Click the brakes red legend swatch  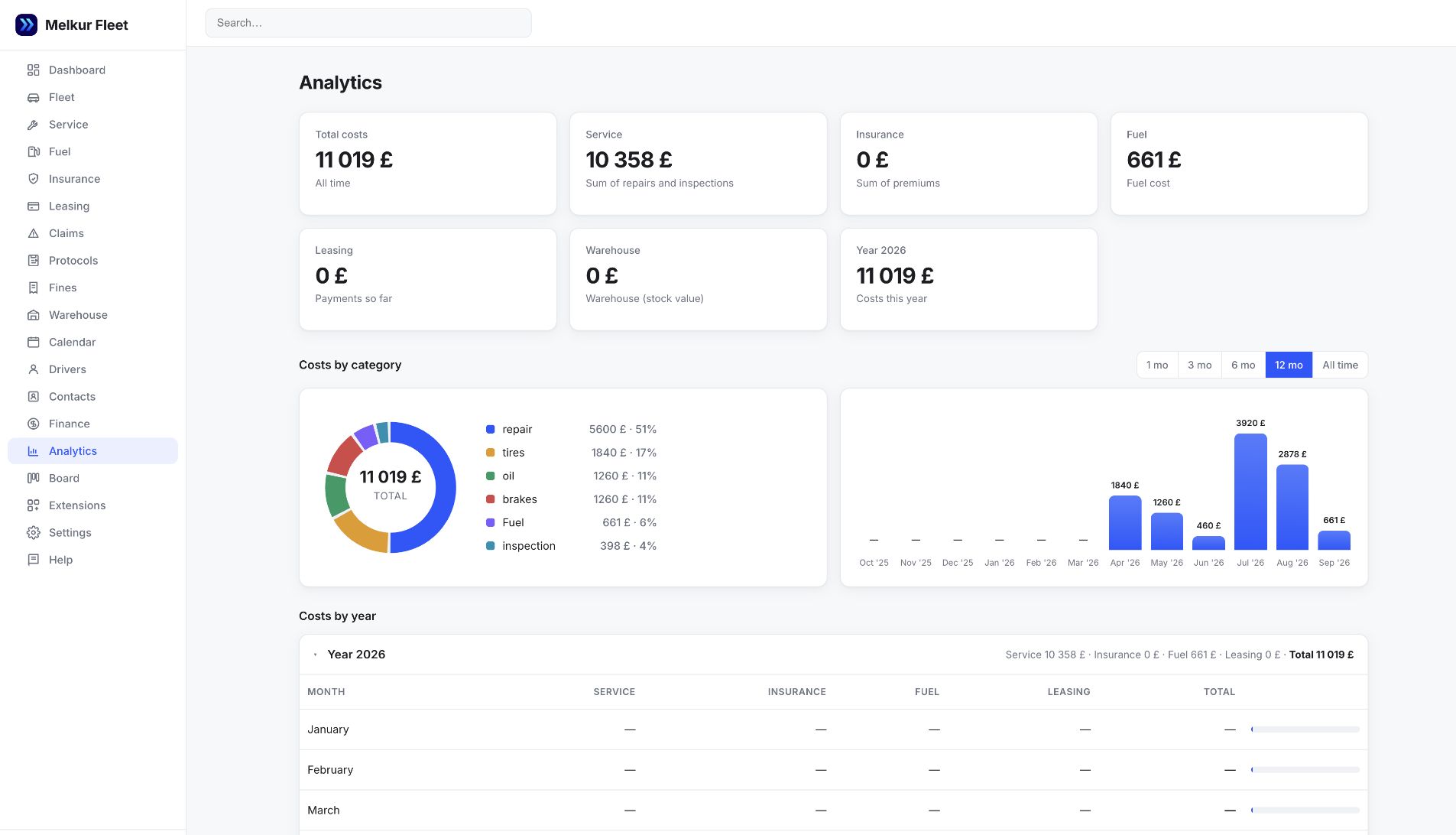tap(490, 499)
